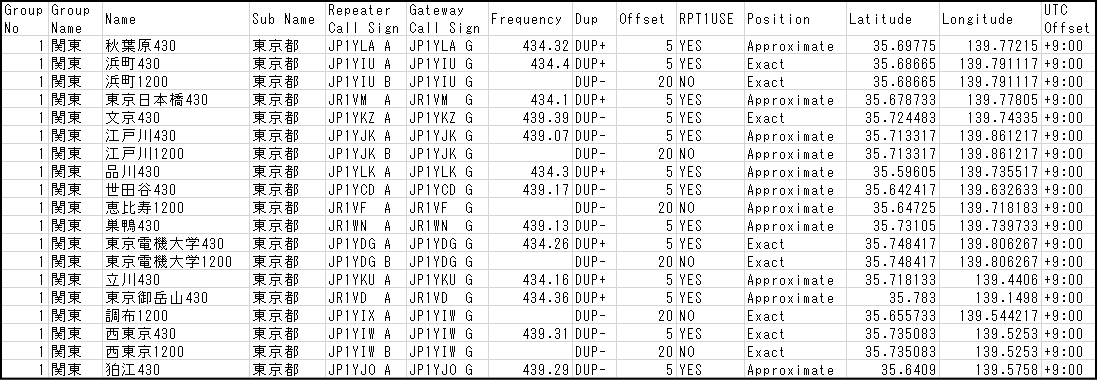The image size is (1097, 380).
Task: Select latitude cell 35.718133
Action: pos(893,279)
